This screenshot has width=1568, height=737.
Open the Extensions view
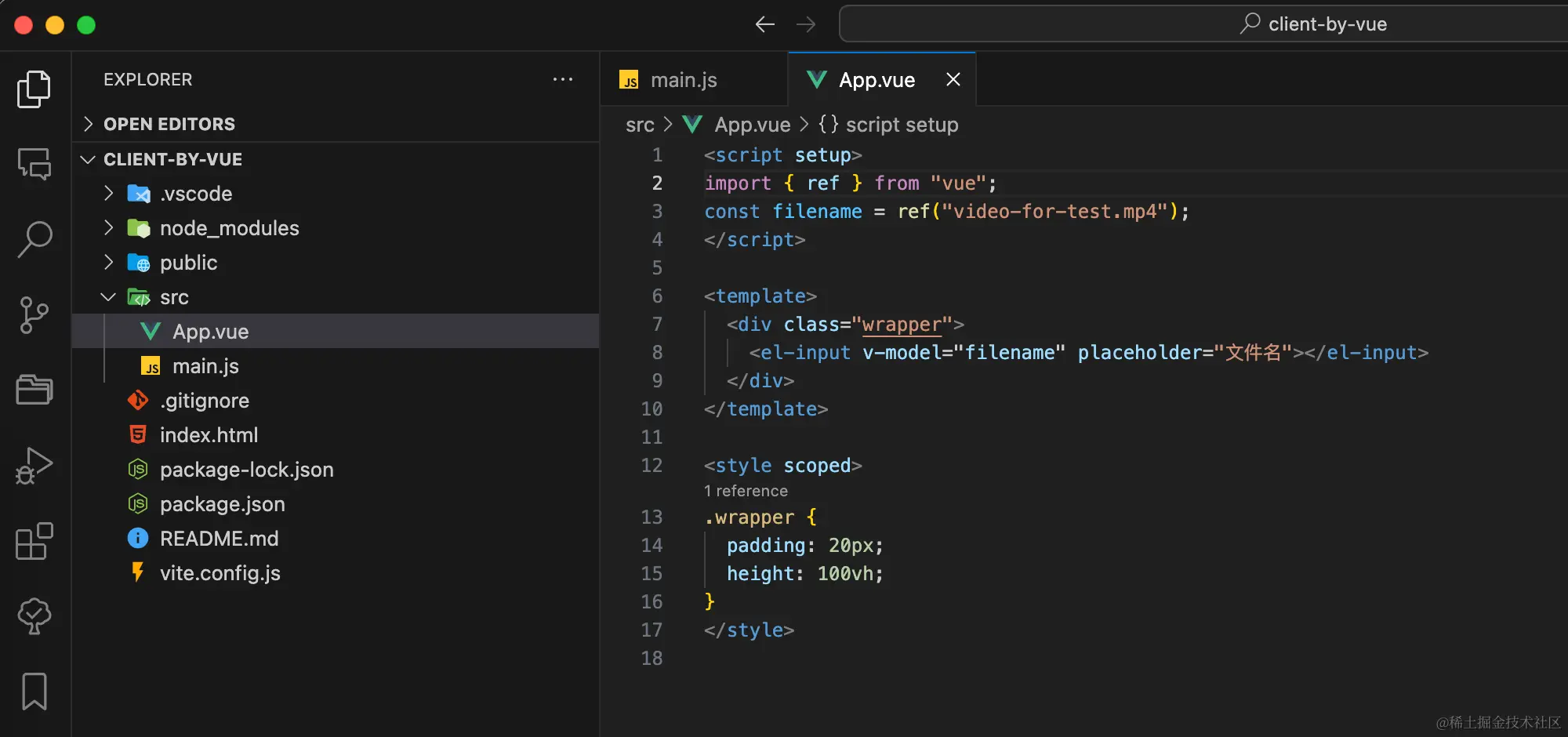34,541
